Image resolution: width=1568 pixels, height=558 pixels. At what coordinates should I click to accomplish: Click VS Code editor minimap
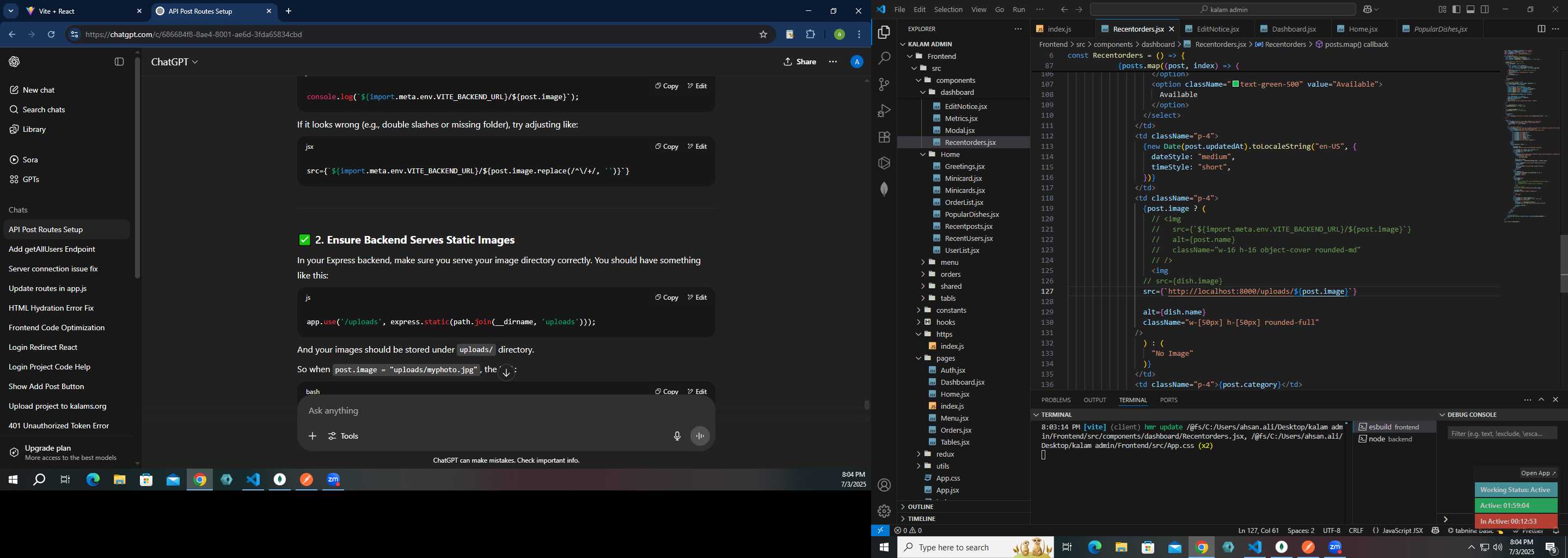[1530, 136]
